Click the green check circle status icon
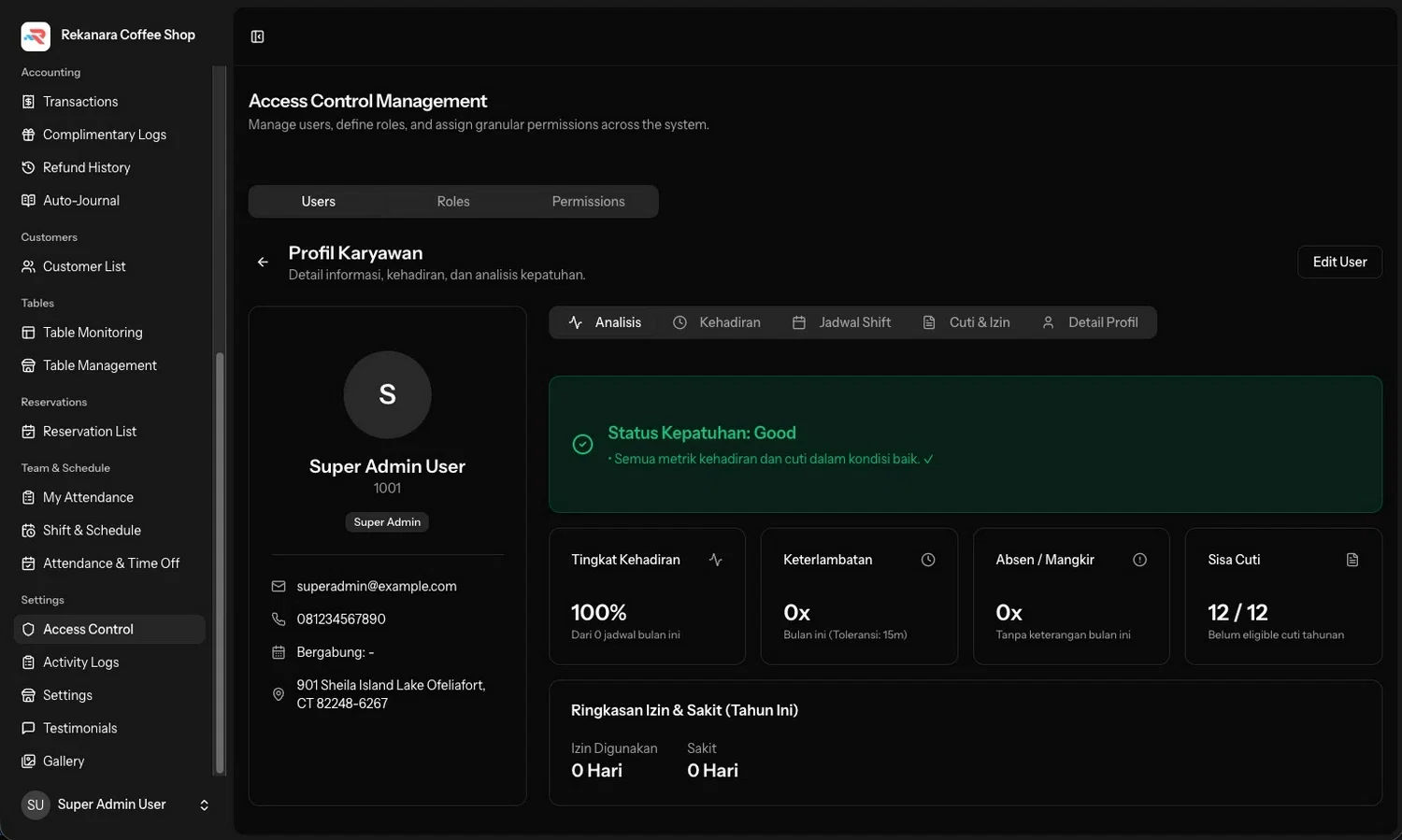Screen dimensions: 1402x840 tap(582, 445)
